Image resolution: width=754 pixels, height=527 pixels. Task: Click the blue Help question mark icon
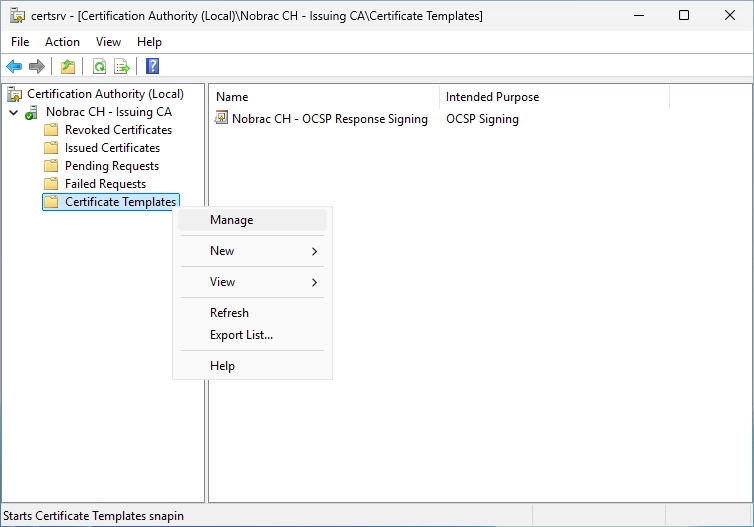point(152,66)
